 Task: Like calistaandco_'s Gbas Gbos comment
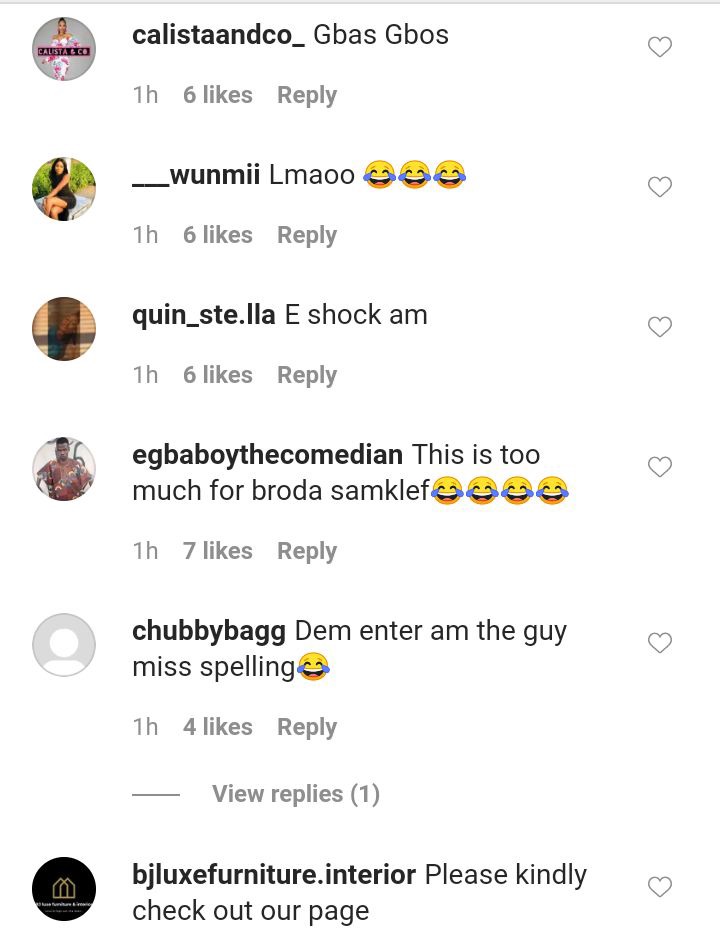pyautogui.click(x=659, y=47)
